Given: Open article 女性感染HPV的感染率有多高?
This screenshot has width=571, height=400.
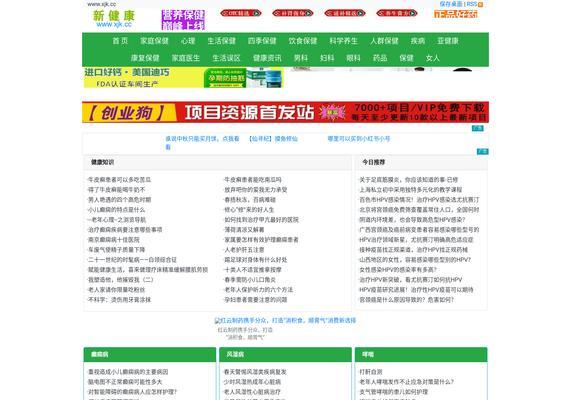Looking at the screenshot, I should pyautogui.click(x=398, y=270).
